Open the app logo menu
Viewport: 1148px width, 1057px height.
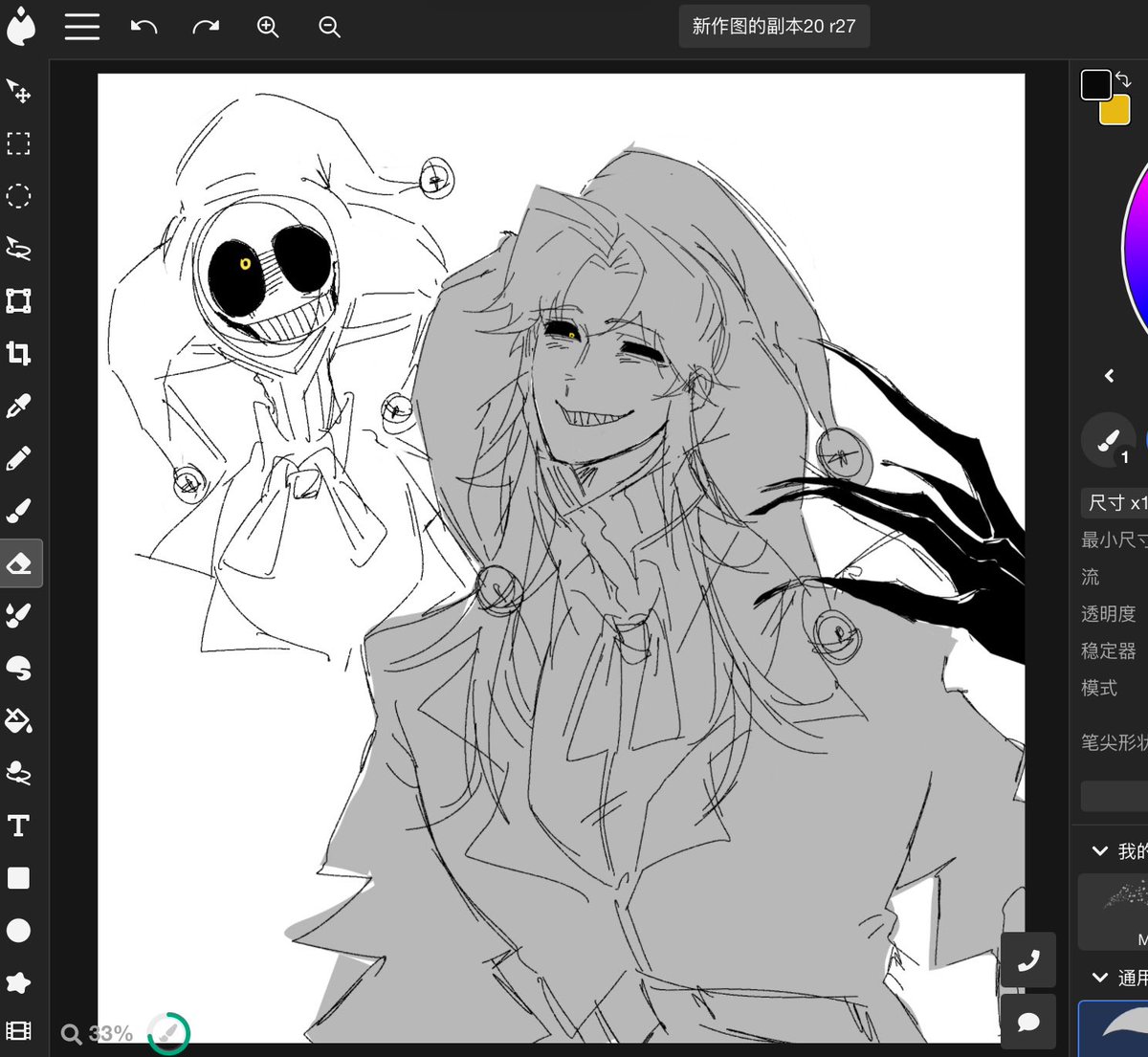(20, 27)
